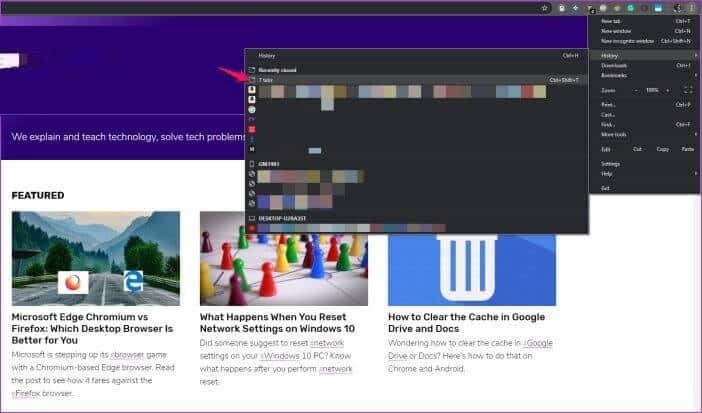This screenshot has height=413, width=702.
Task: Open Settings from the Chrome menu
Action: pyautogui.click(x=644, y=164)
